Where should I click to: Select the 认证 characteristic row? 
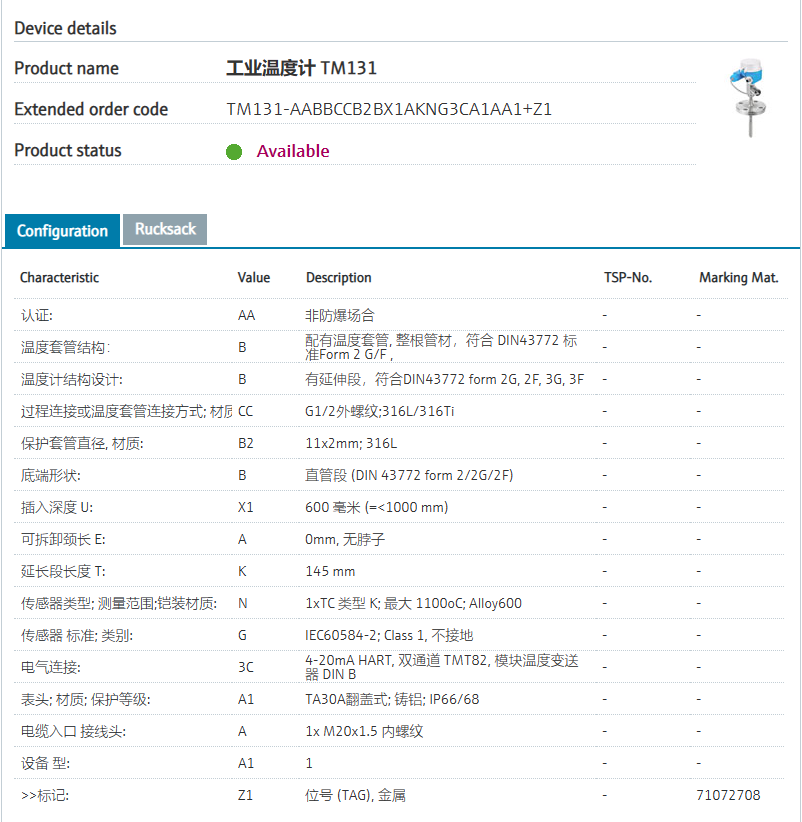pyautogui.click(x=38, y=315)
